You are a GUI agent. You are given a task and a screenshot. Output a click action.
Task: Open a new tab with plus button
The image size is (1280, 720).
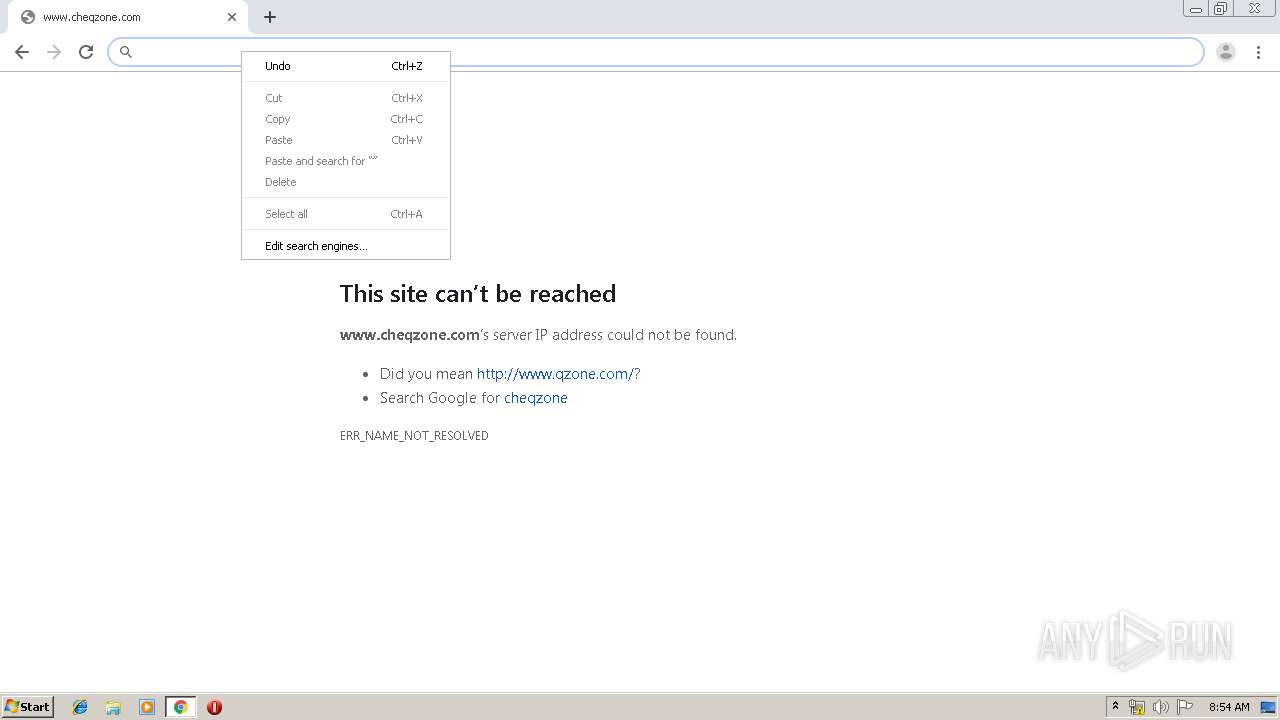(270, 17)
